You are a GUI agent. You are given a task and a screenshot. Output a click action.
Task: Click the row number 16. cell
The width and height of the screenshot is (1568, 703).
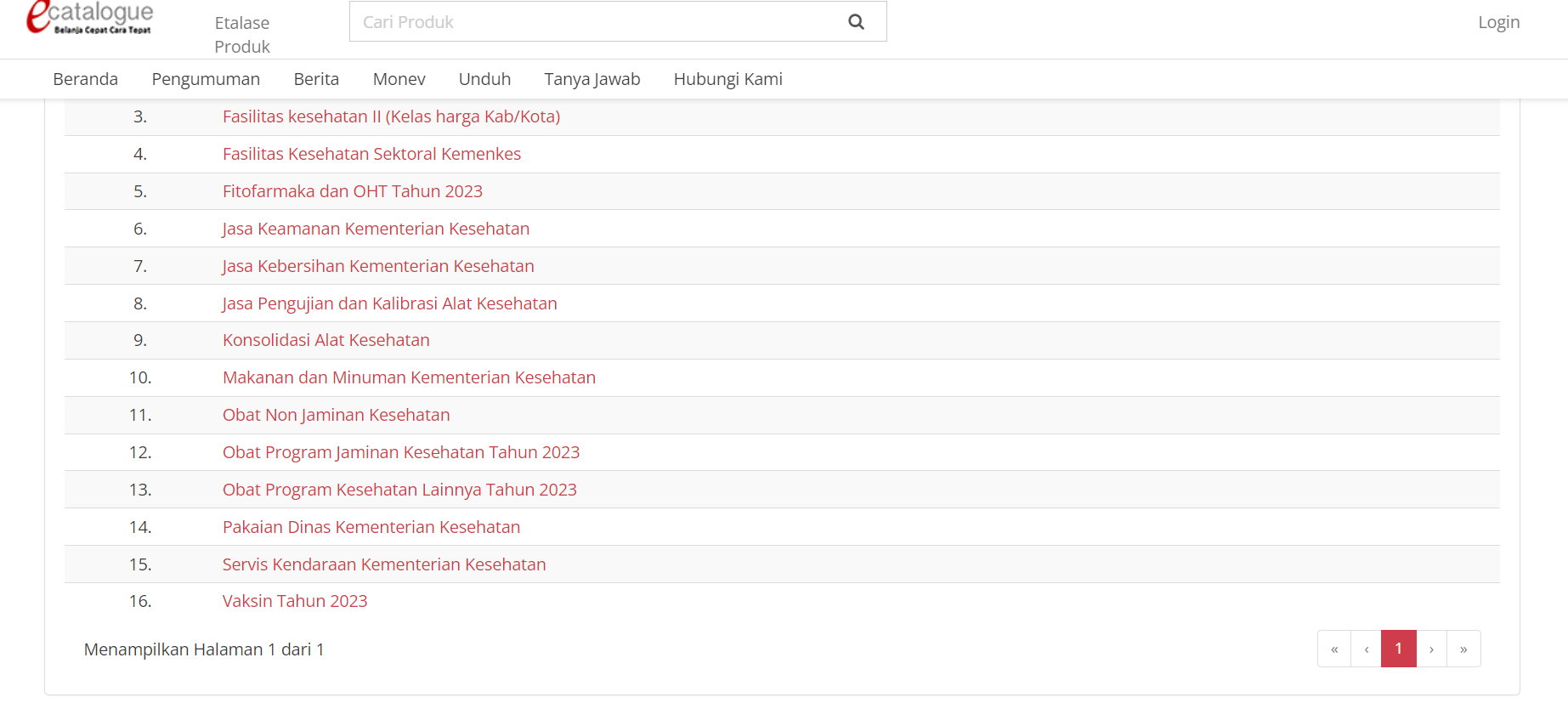pos(140,601)
